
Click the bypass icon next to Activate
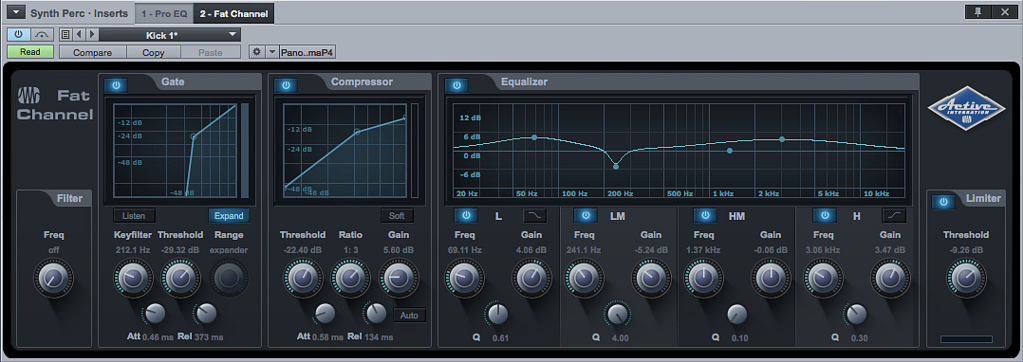coord(41,35)
